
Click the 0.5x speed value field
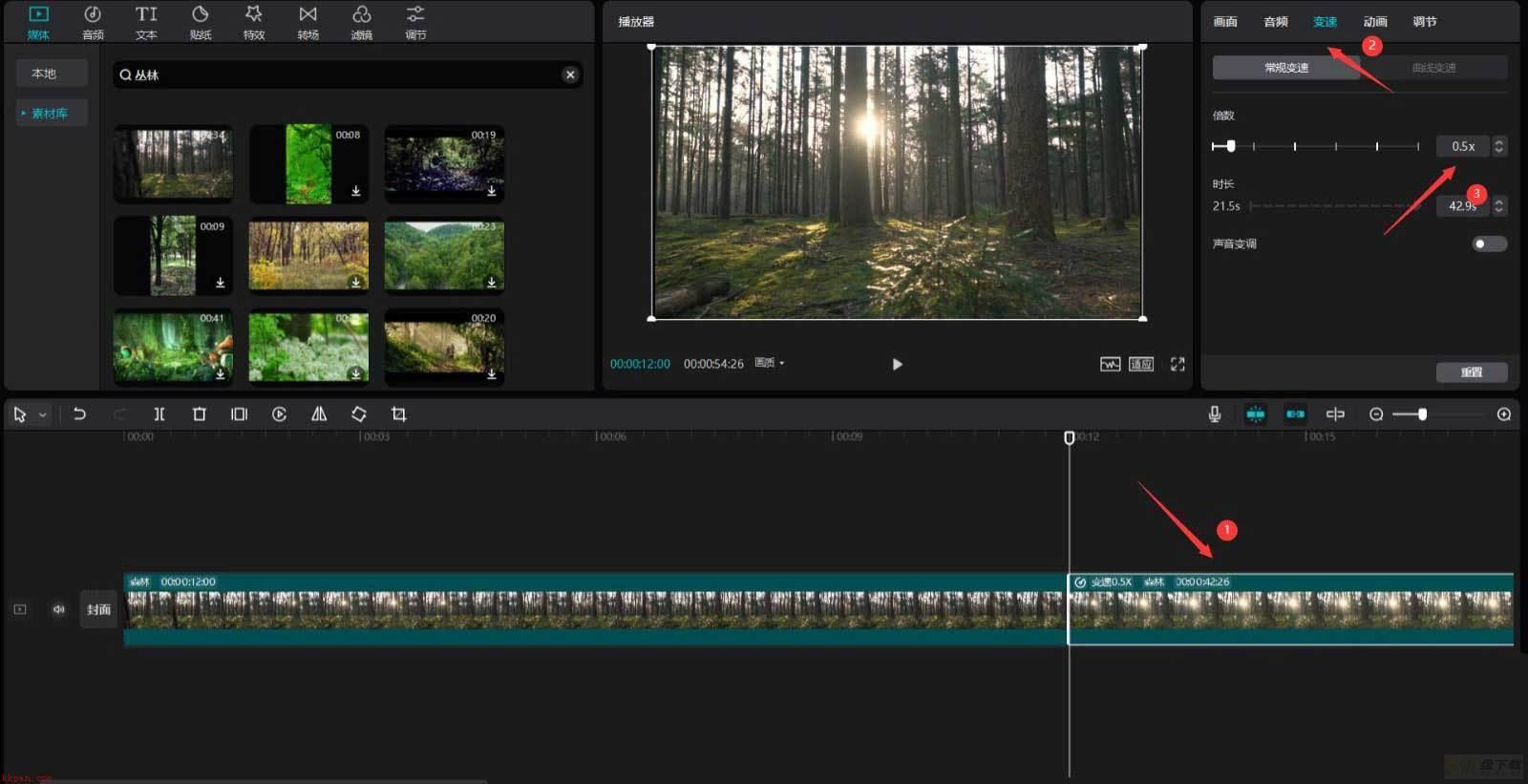tap(1462, 146)
